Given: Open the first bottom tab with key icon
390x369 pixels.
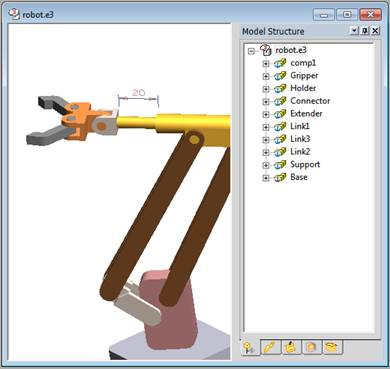Looking at the screenshot, I should tap(250, 347).
